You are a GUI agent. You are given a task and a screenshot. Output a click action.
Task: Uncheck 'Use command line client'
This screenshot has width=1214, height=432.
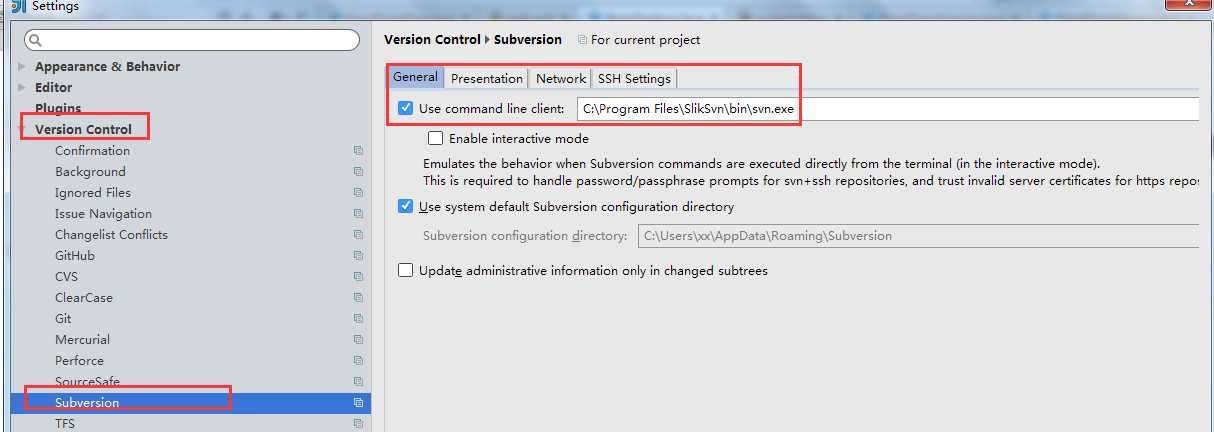coord(405,108)
